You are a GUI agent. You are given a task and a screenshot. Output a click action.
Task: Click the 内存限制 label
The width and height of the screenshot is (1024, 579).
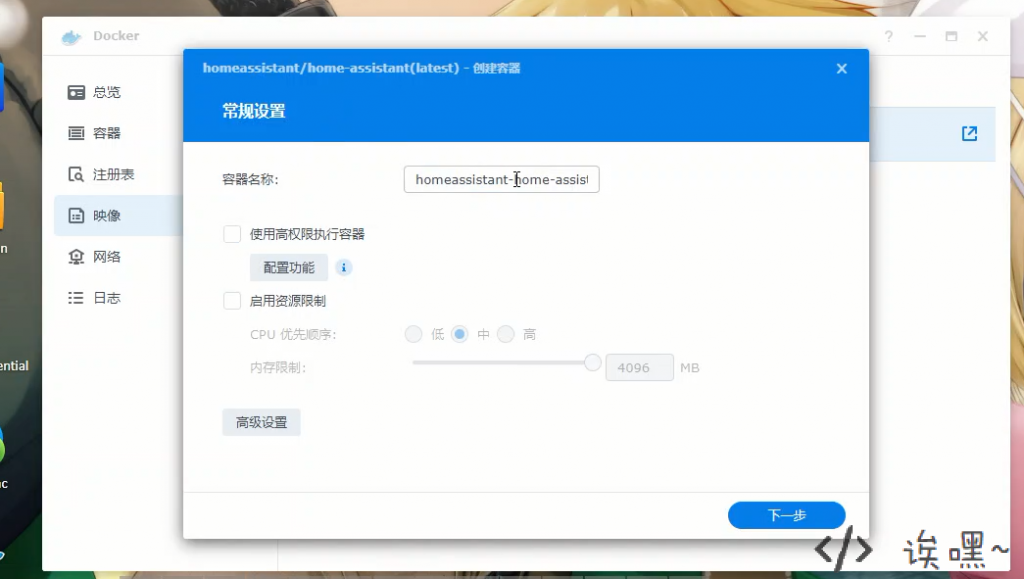click(278, 368)
